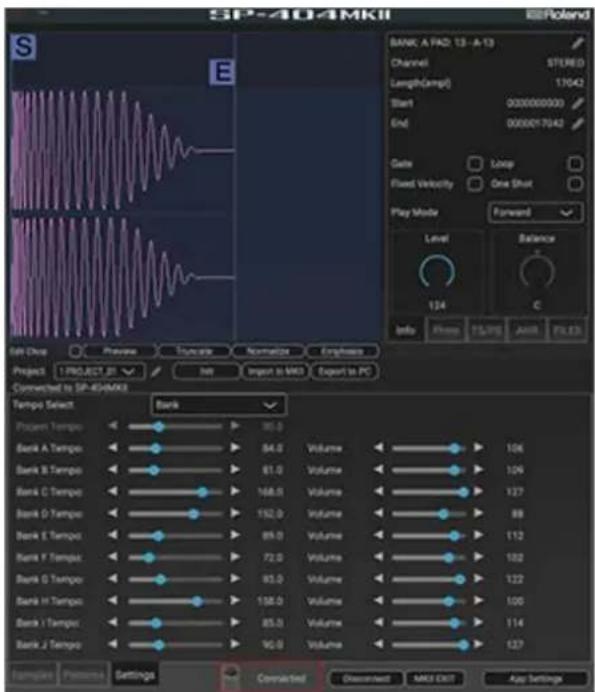Increase Bank F Volume with right arrow
The width and height of the screenshot is (595, 692).
click(478, 557)
